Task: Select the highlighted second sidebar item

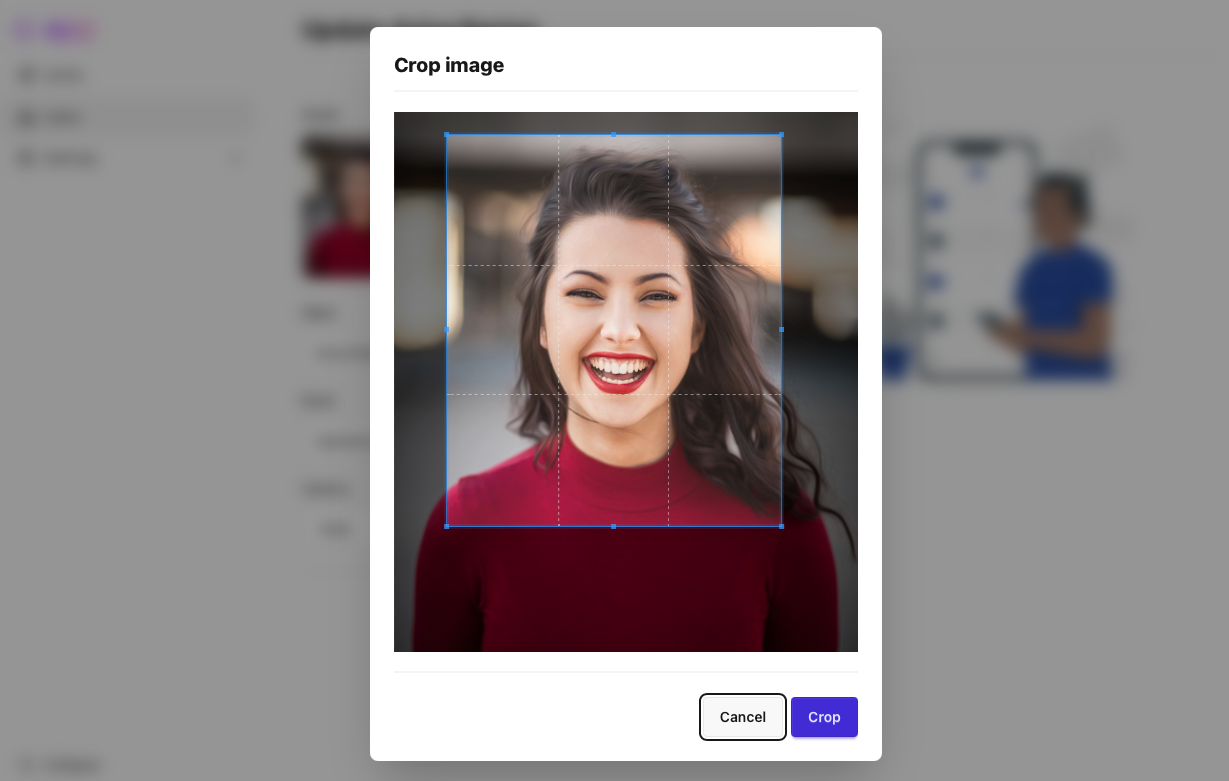Action: pyautogui.click(x=130, y=117)
